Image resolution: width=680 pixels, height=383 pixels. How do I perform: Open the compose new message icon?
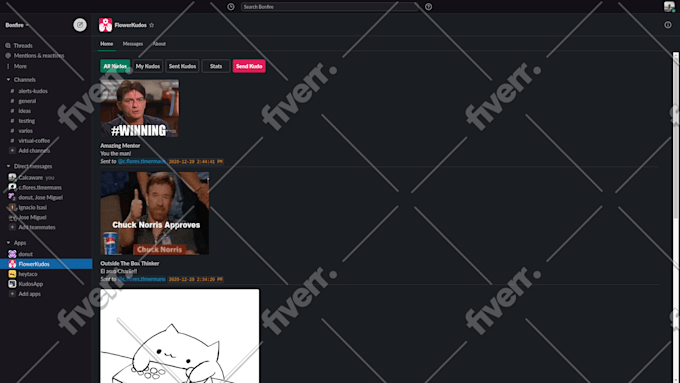point(80,25)
